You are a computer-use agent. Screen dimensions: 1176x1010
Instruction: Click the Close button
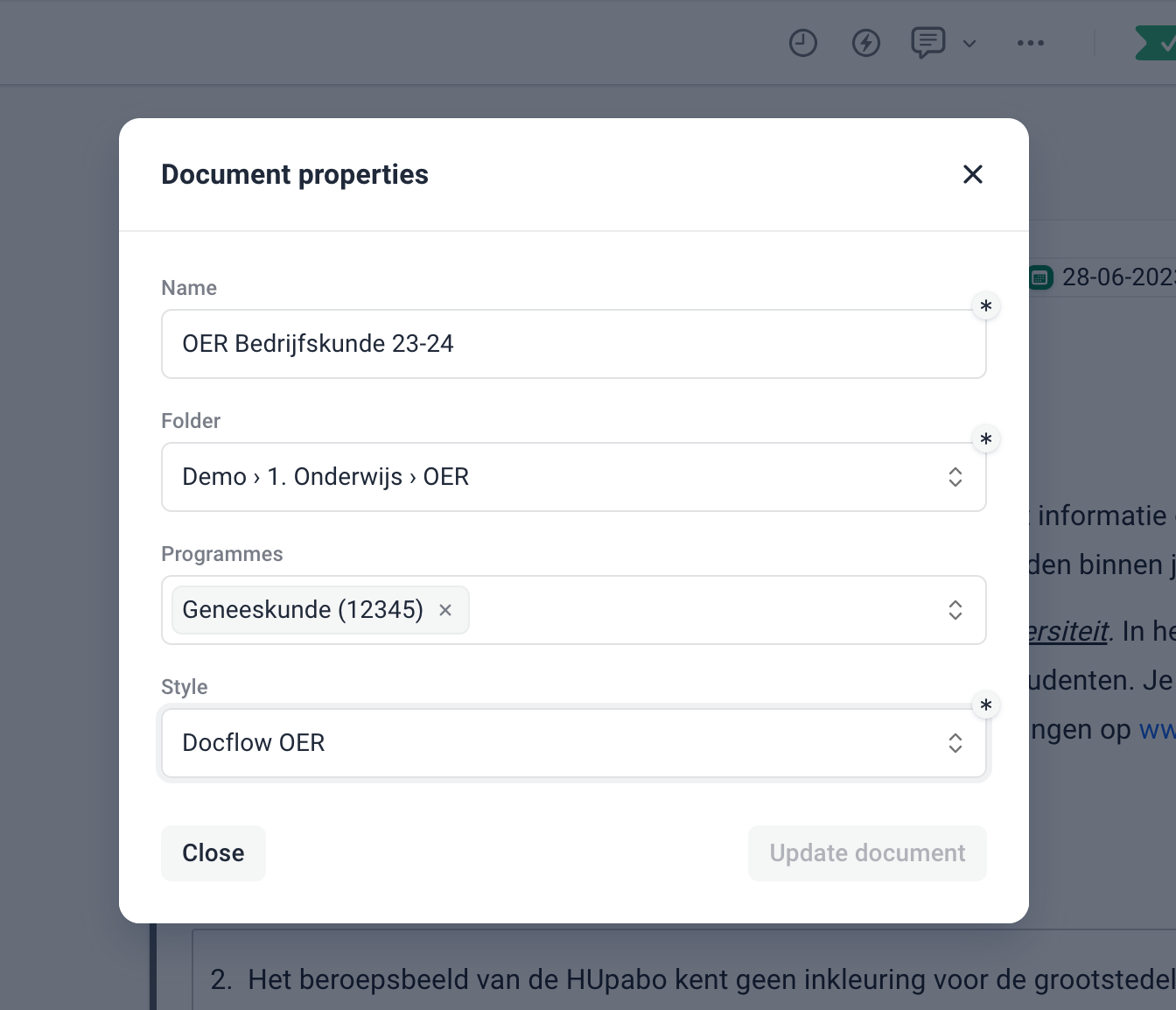[213, 853]
